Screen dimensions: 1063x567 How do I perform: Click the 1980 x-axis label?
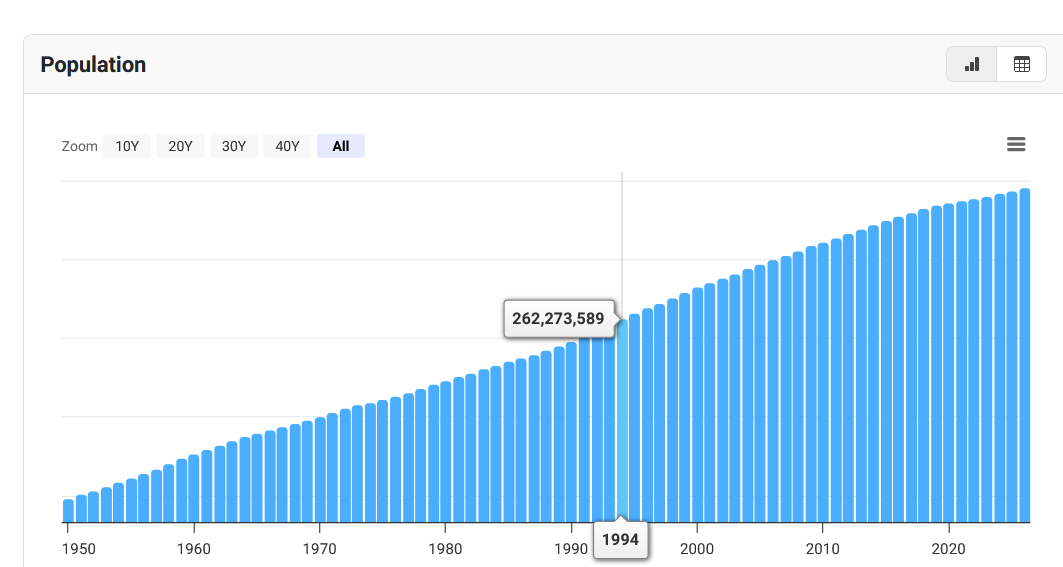[445, 549]
